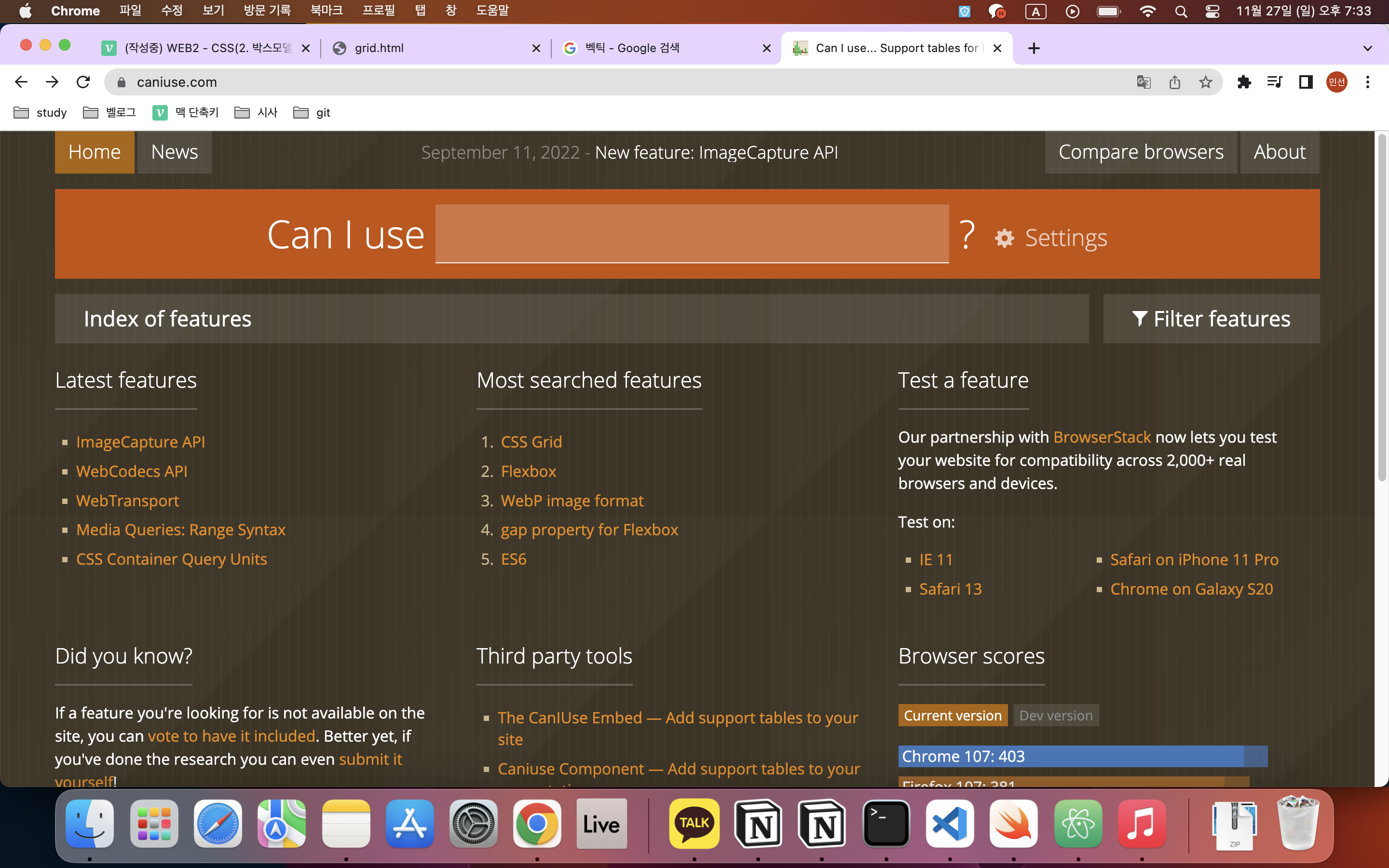Open the 맥 단축키 bookmark
The image size is (1389, 868).
(x=186, y=112)
